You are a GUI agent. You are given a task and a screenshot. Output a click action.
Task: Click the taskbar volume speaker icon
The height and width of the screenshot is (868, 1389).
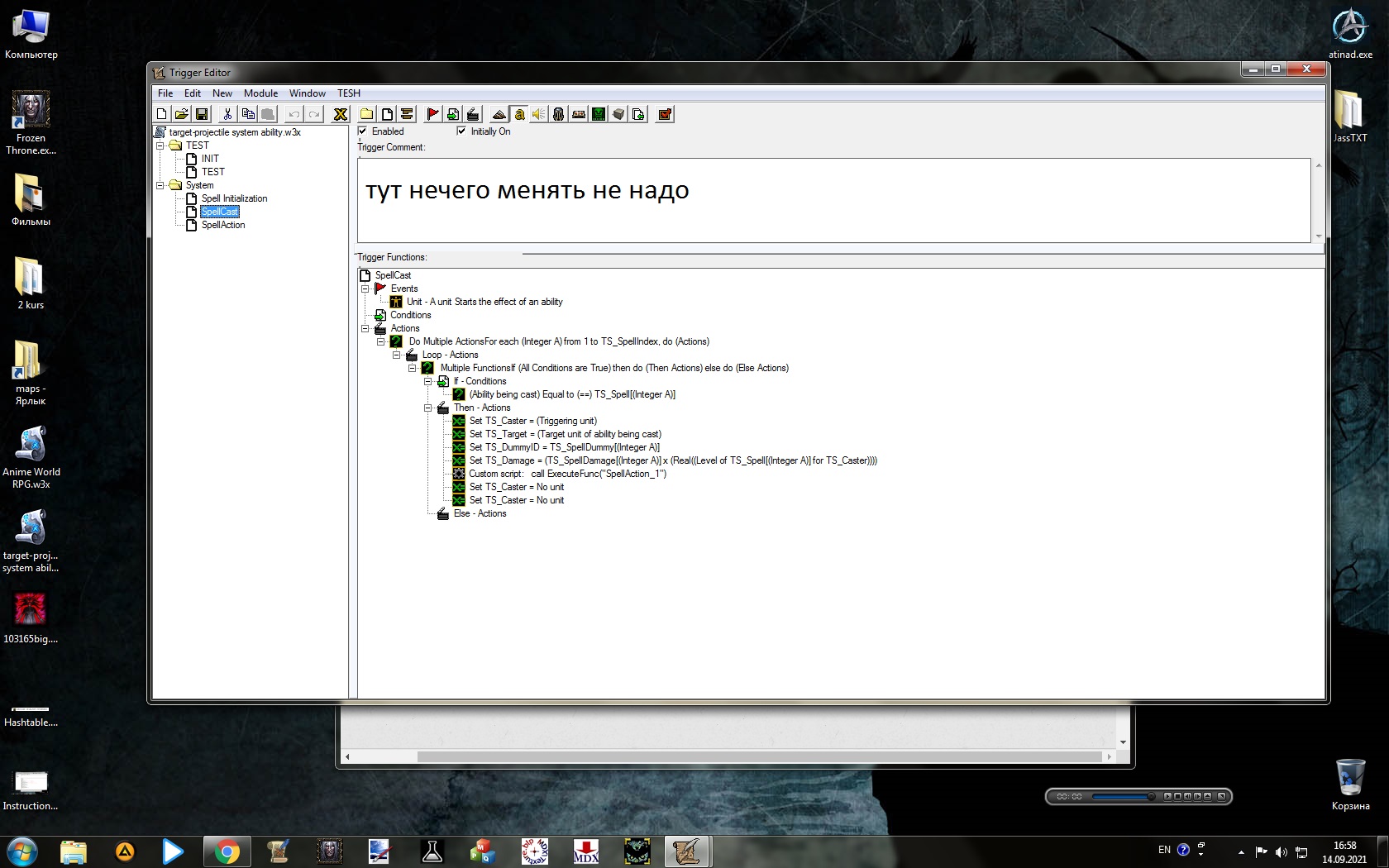click(x=1281, y=851)
